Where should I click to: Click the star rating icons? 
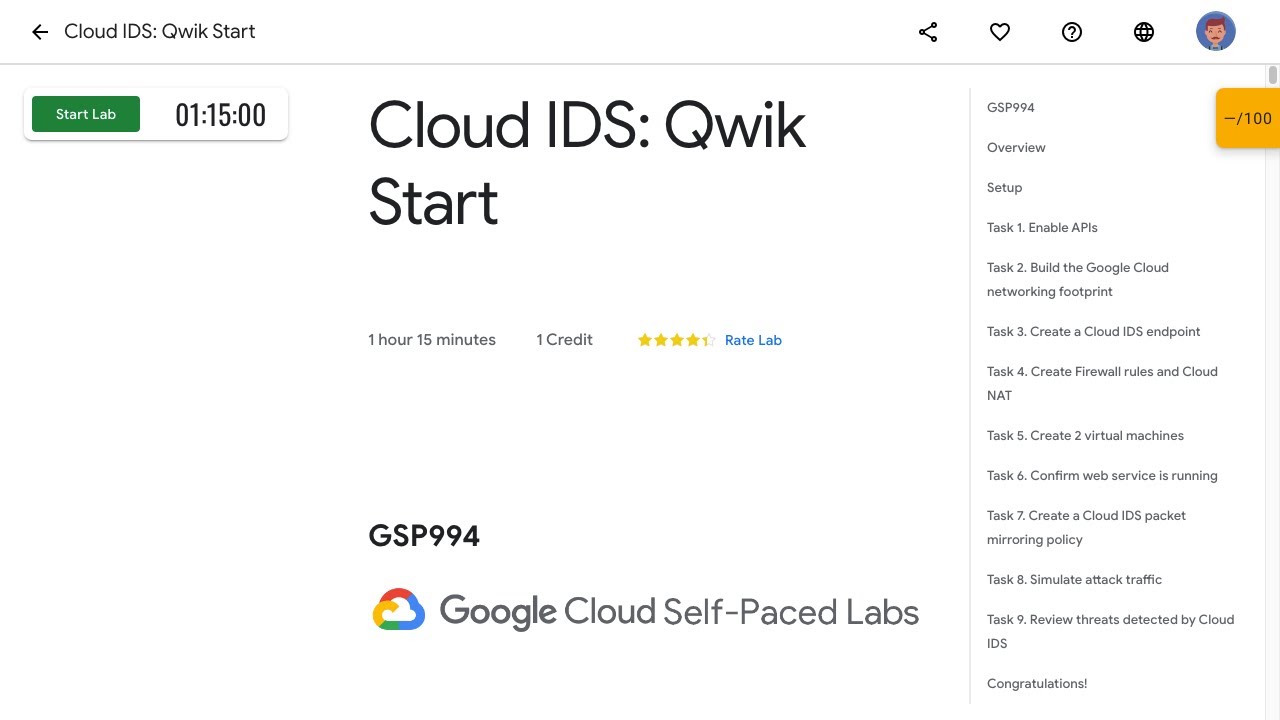tap(676, 340)
